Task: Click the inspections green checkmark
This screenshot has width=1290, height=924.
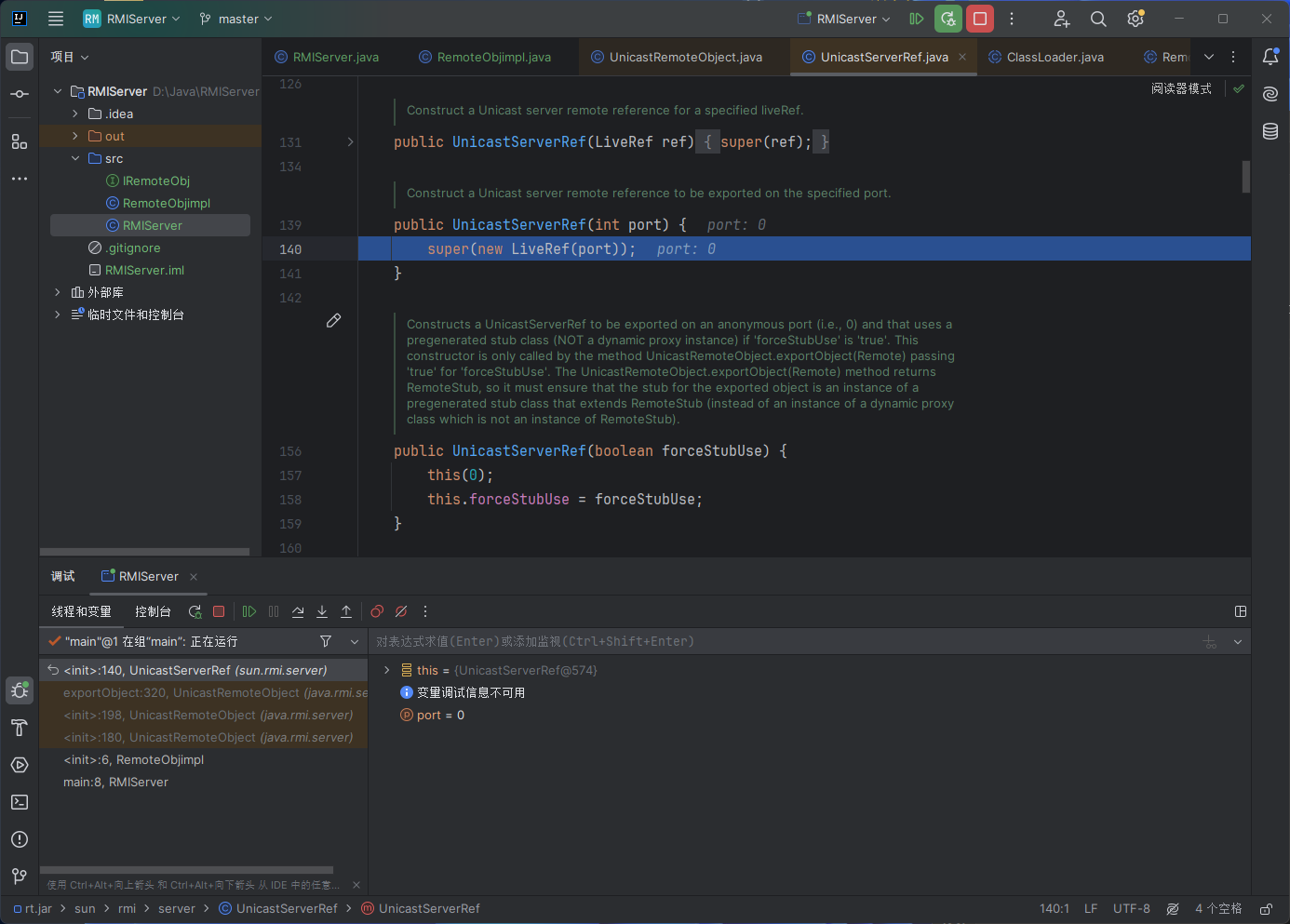Action: [x=1239, y=88]
